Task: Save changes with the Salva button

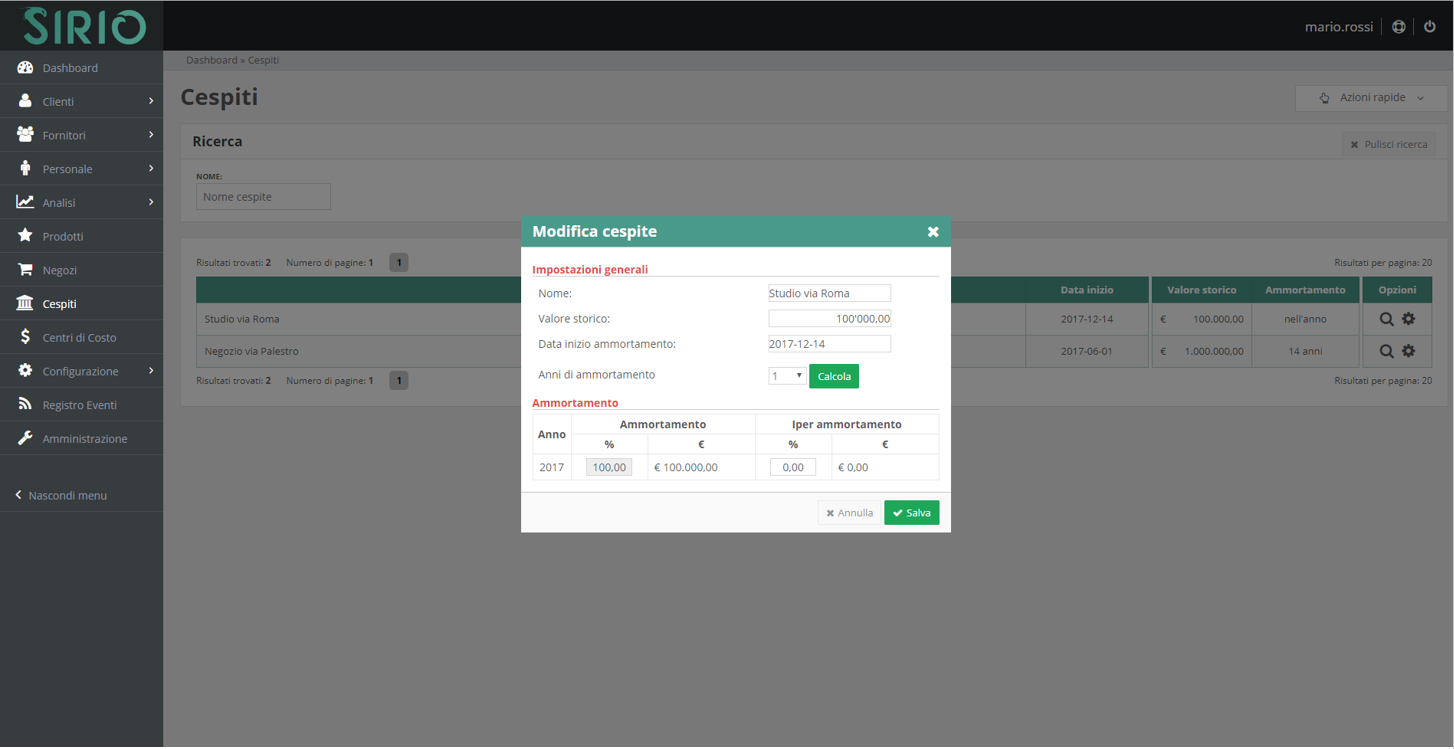Action: click(x=911, y=513)
